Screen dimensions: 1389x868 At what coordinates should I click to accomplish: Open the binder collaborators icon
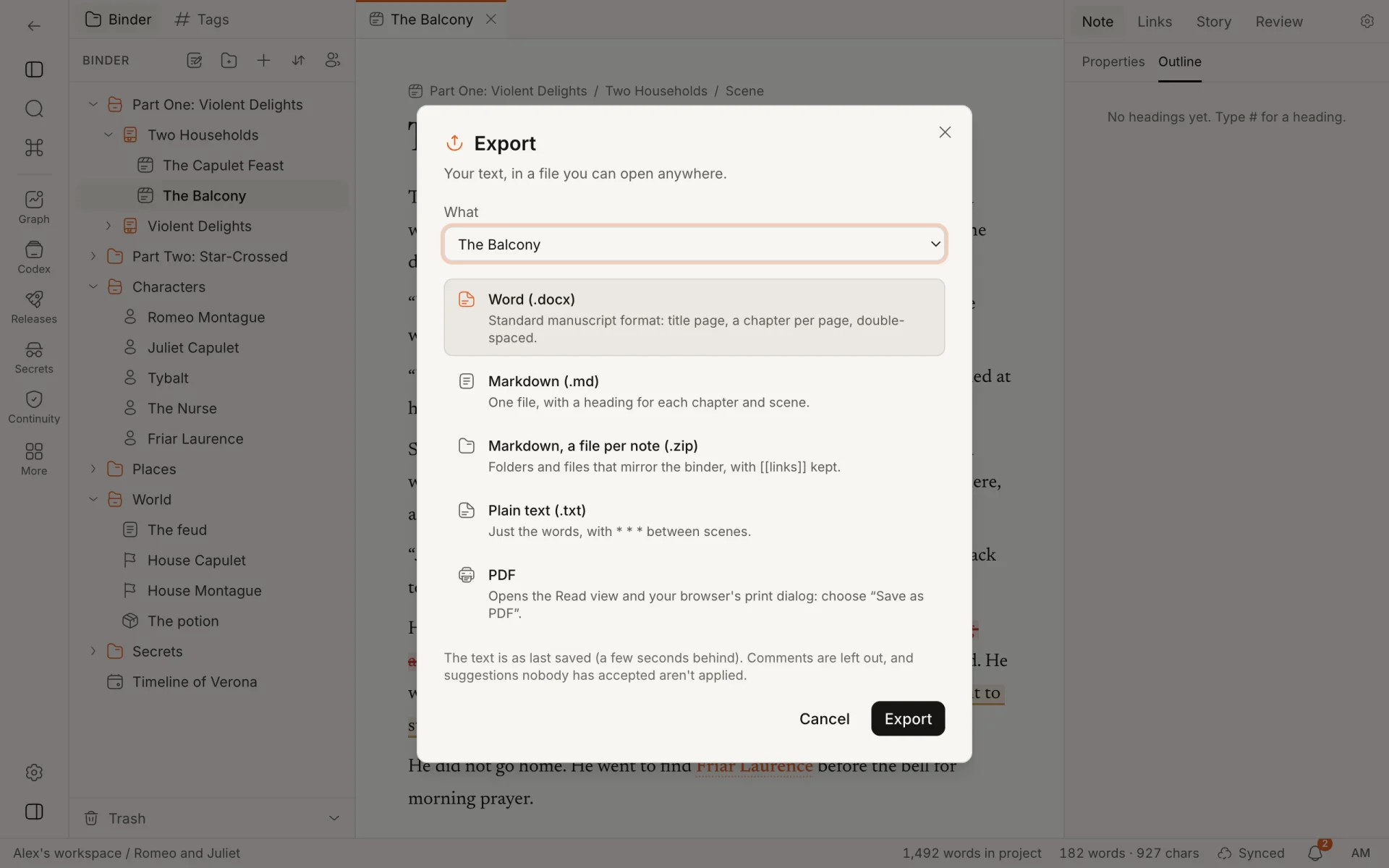coord(333,60)
